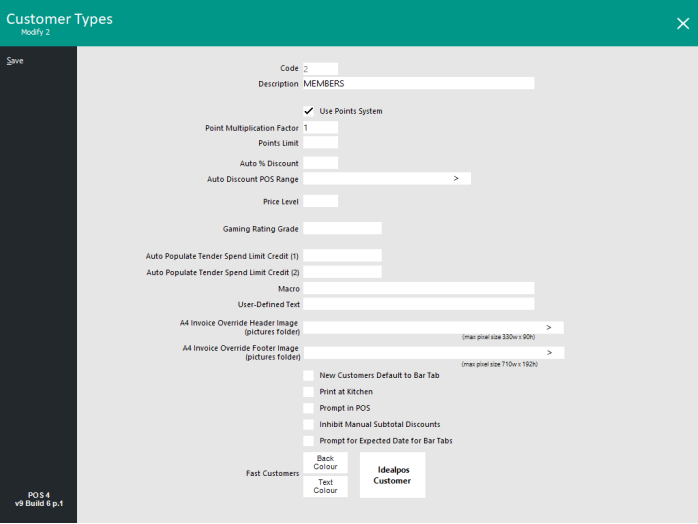Choose the Fast Customers Text Colour
Viewport: 698px width, 524px height.
325,486
